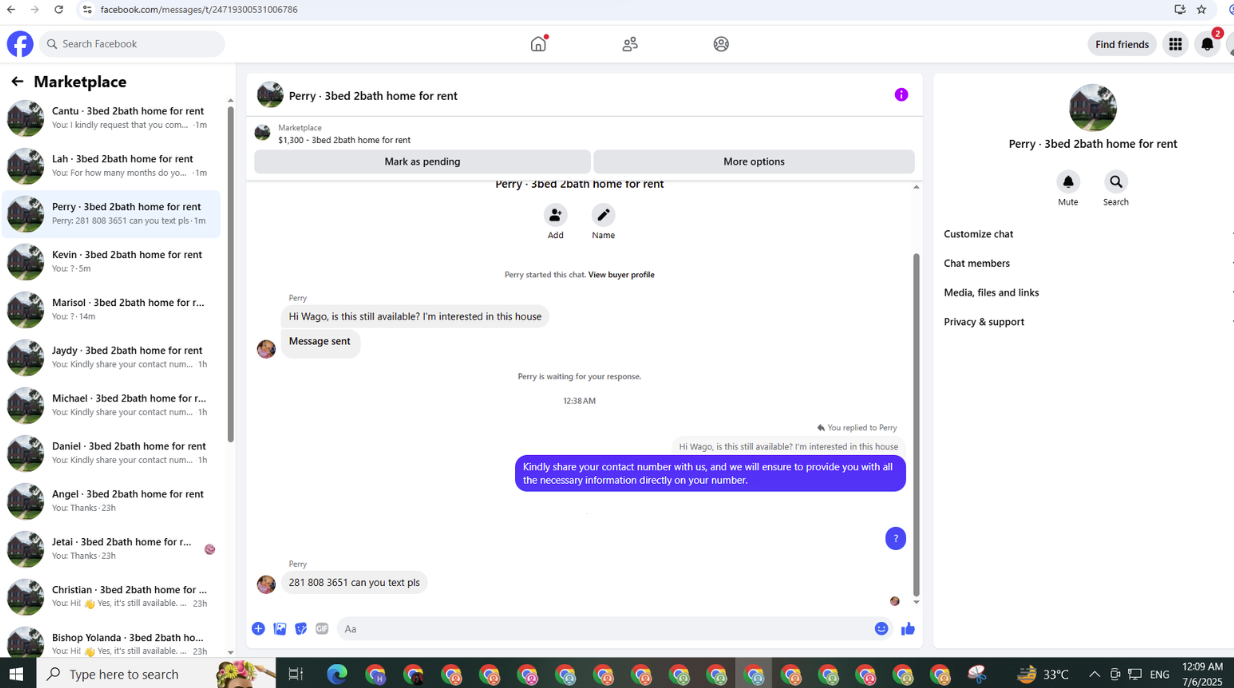
Task: Click Mark as pending button
Action: [x=422, y=161]
